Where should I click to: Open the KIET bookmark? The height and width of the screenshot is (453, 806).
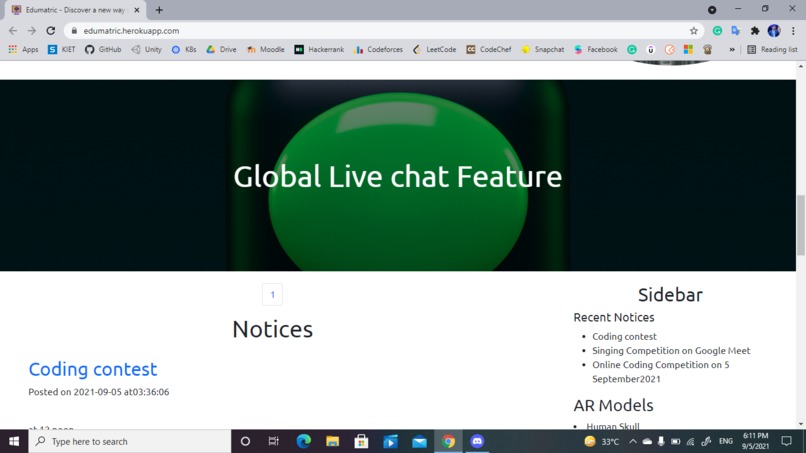[61, 49]
